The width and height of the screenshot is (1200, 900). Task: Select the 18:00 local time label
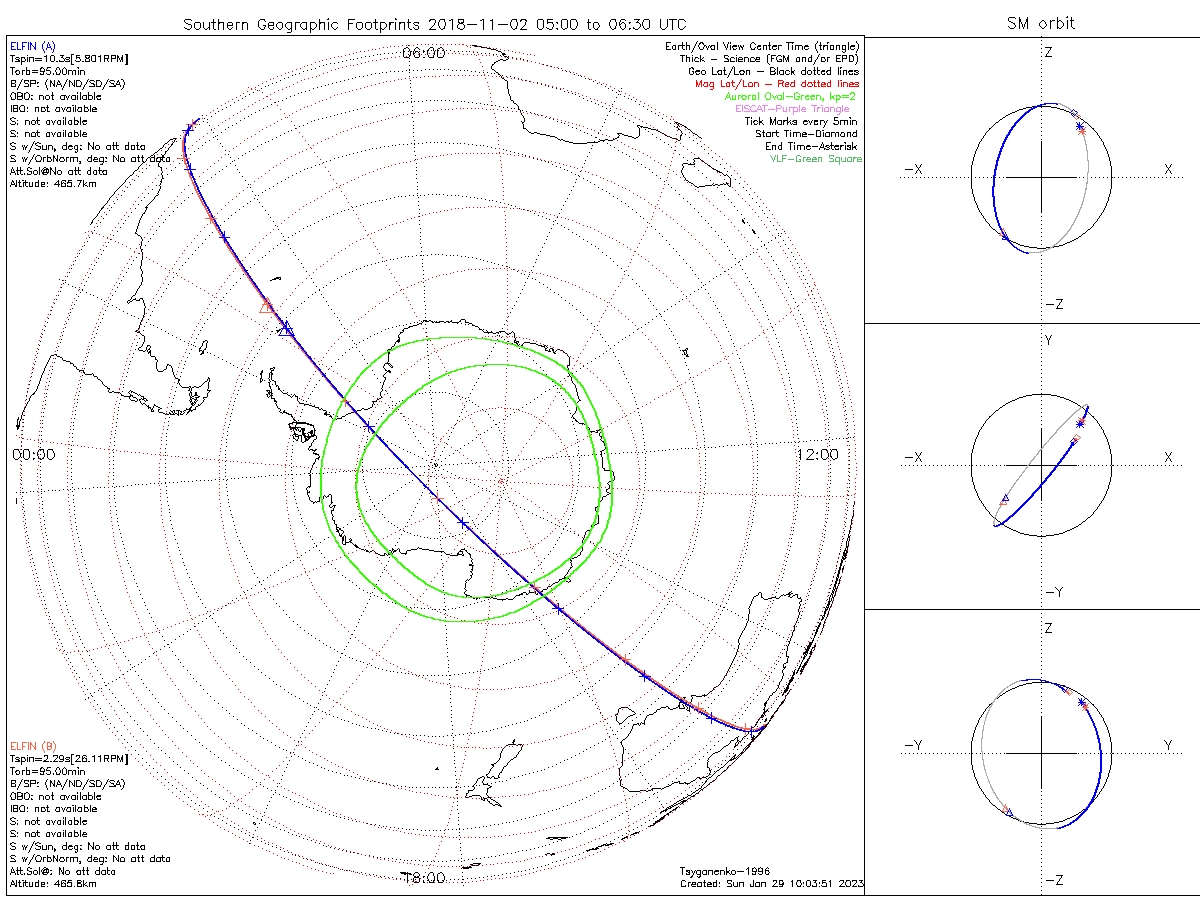pos(424,878)
